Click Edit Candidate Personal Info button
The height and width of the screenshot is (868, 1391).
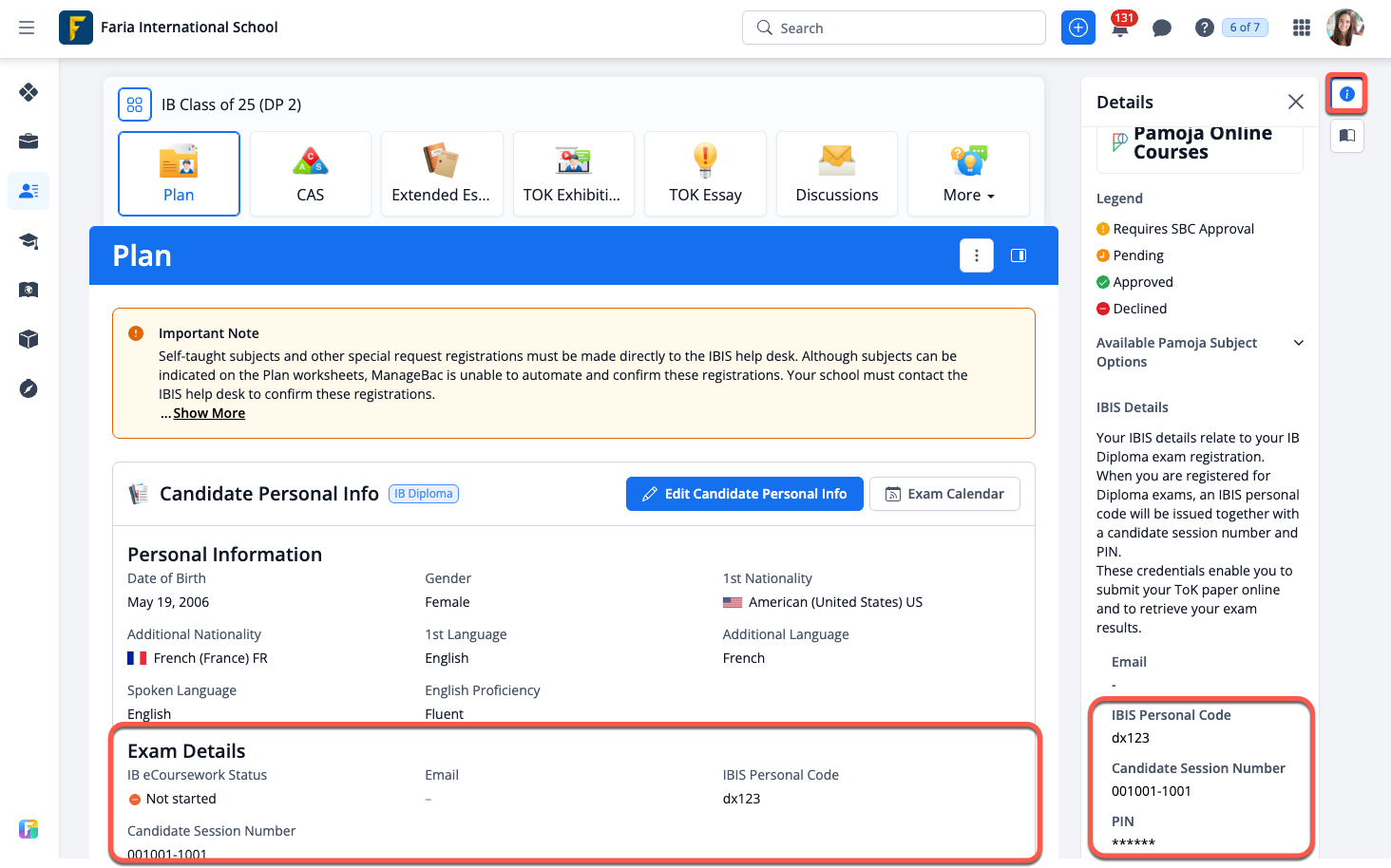744,494
